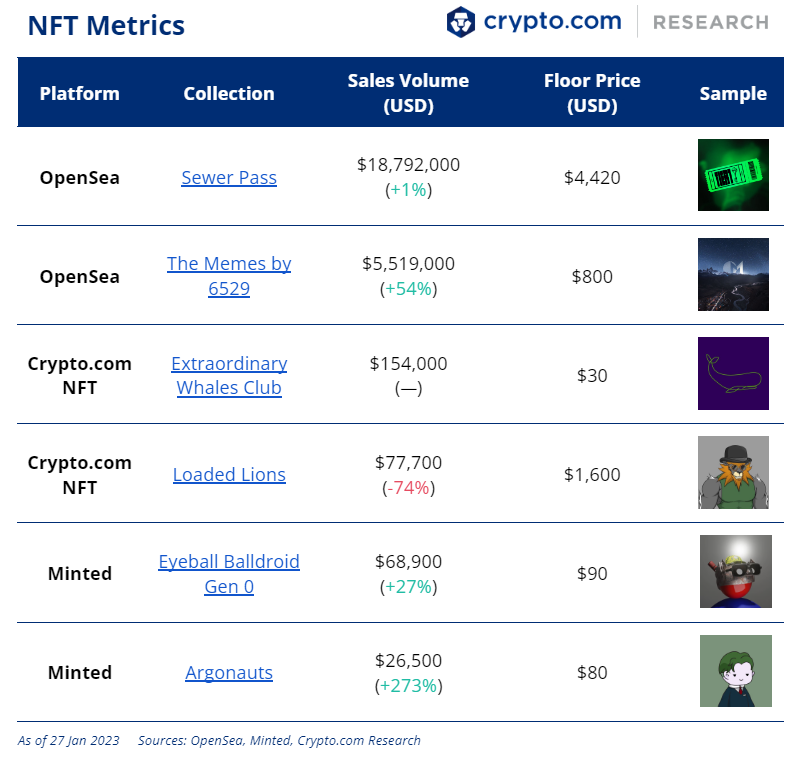Open the Eyeball Balldroid Gen 0 link
The image size is (803, 759).
tap(229, 574)
